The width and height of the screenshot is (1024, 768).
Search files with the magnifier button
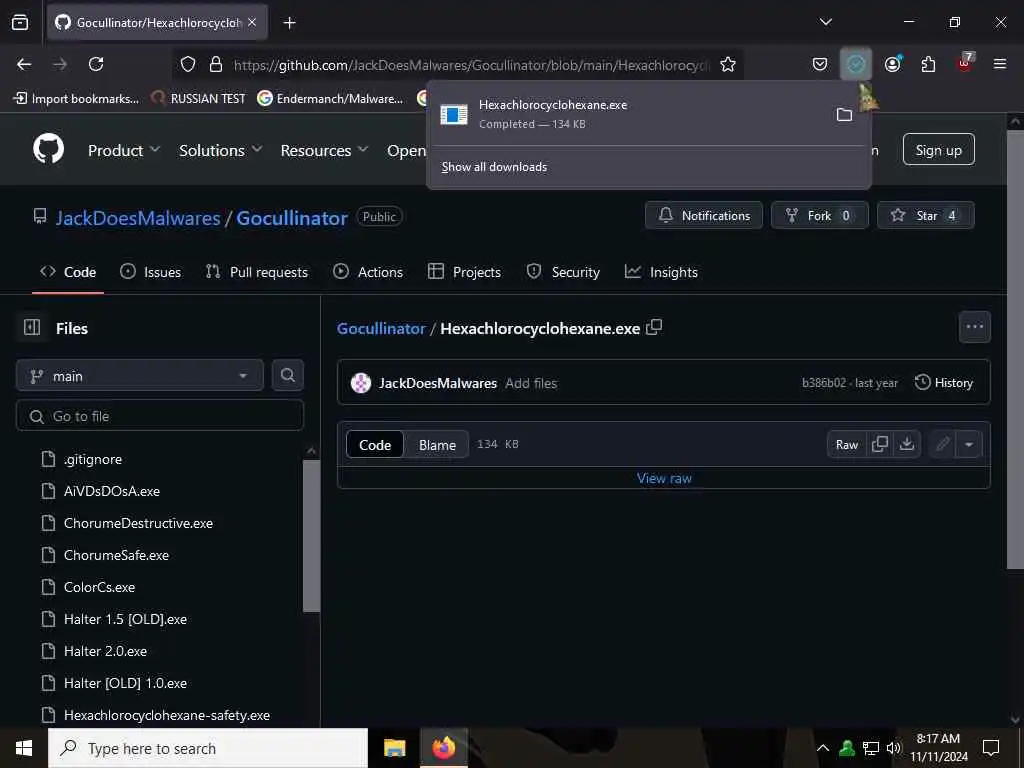pyautogui.click(x=287, y=376)
